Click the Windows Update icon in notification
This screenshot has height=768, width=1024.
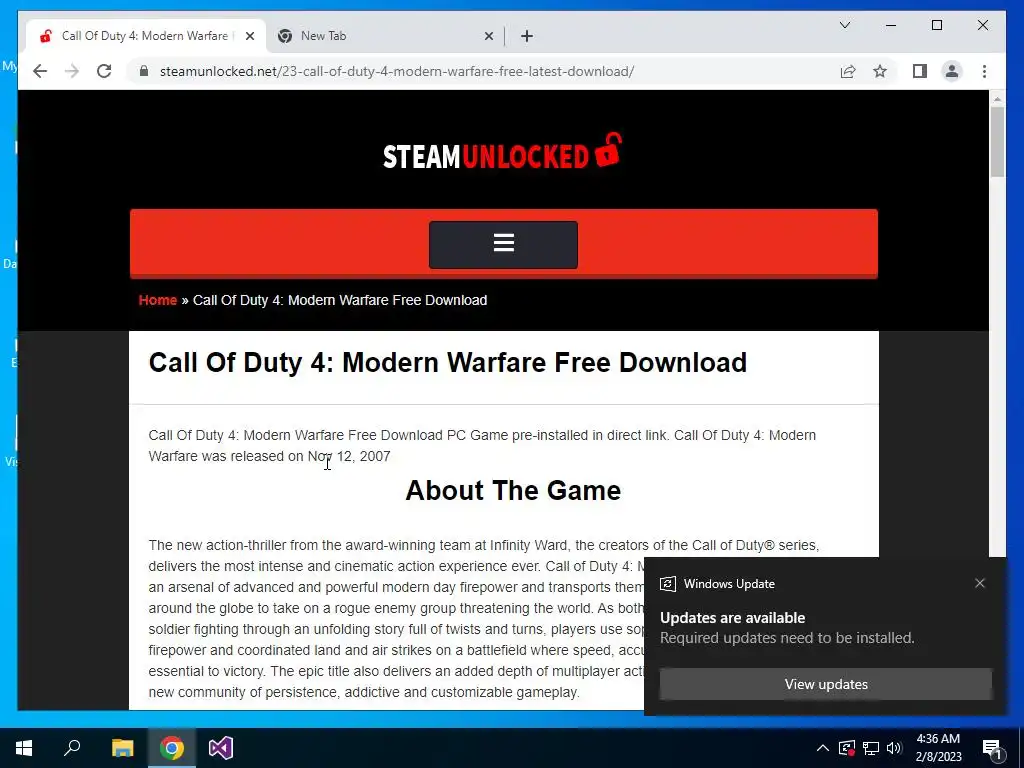(x=667, y=584)
